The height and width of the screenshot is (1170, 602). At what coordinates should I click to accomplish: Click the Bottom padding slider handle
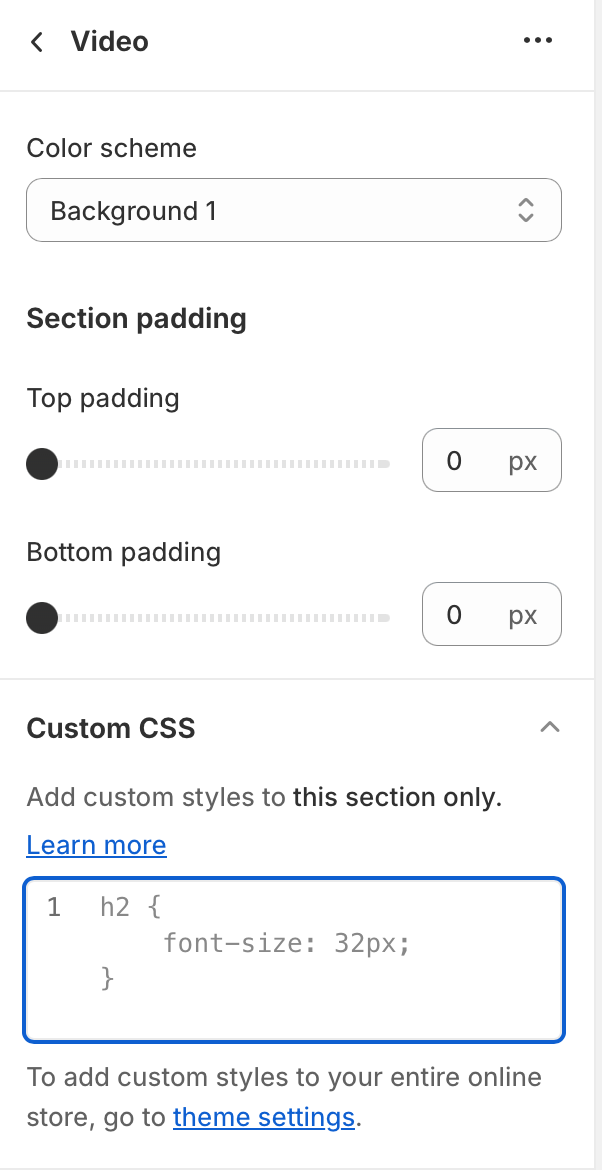42,618
